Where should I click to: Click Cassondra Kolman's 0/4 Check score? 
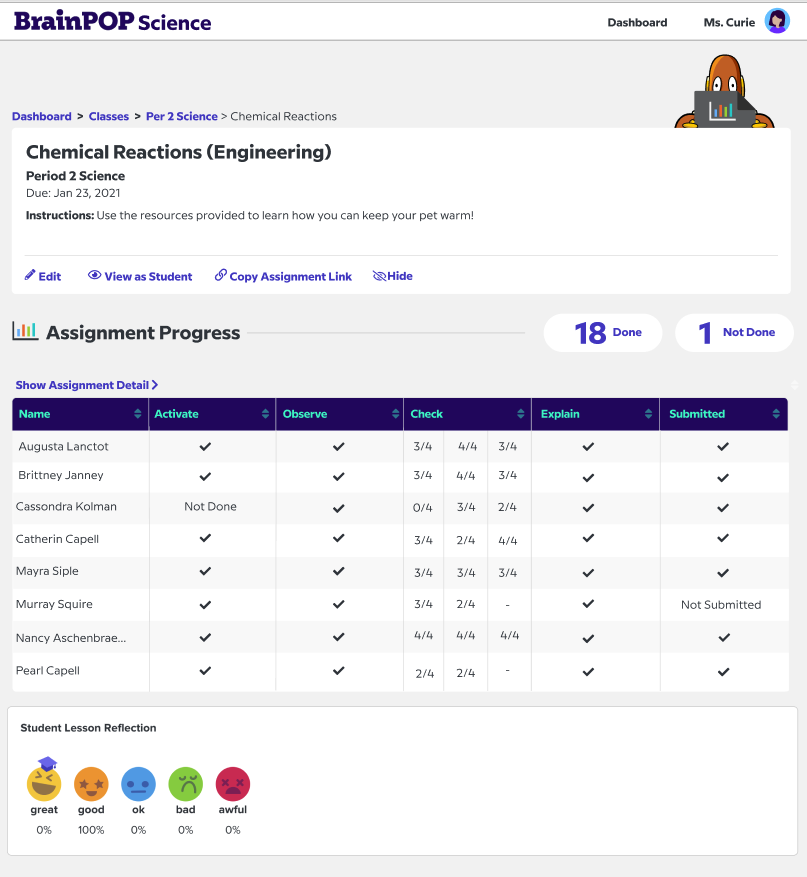click(423, 508)
